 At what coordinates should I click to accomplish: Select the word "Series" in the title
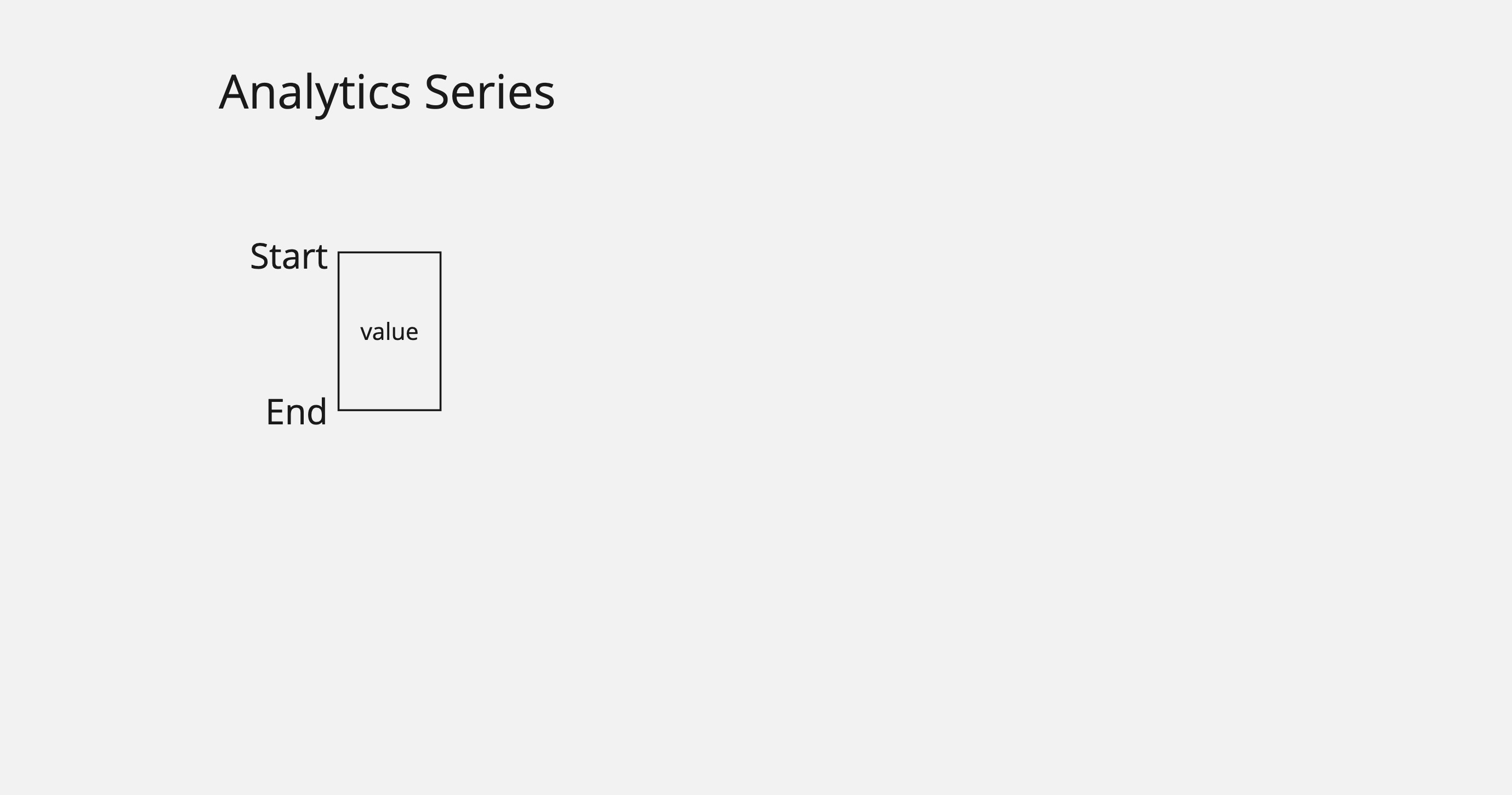(x=489, y=93)
